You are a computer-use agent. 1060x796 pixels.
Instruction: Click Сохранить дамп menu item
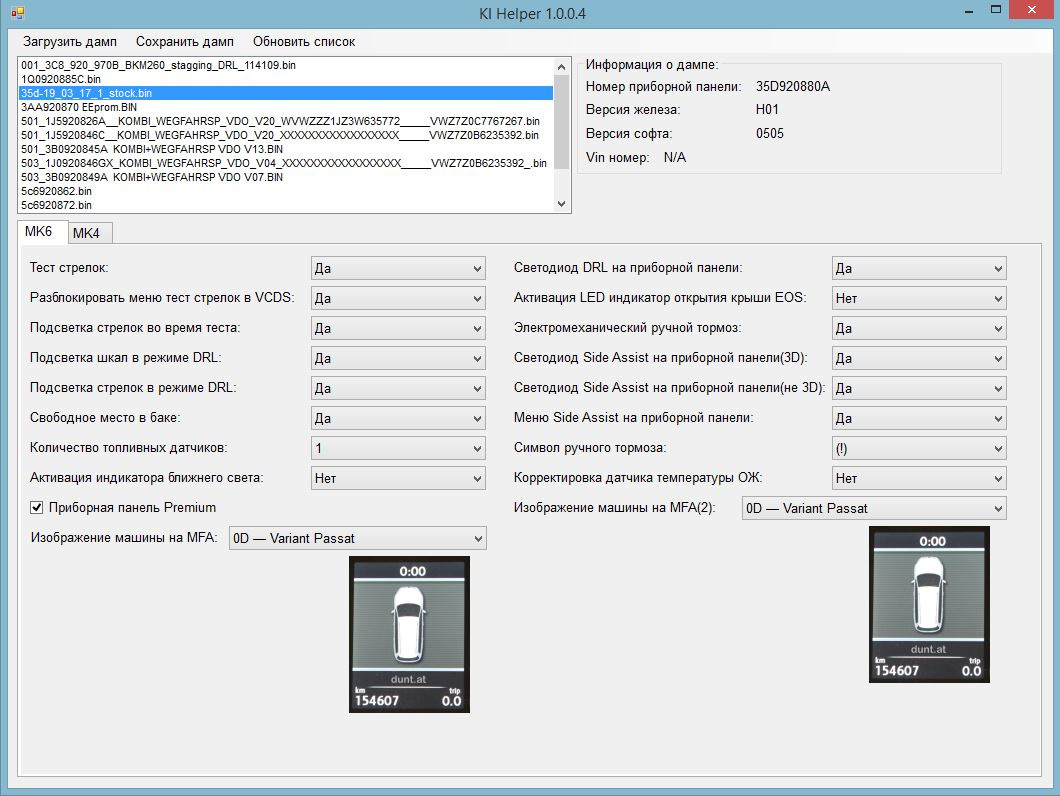pyautogui.click(x=185, y=42)
